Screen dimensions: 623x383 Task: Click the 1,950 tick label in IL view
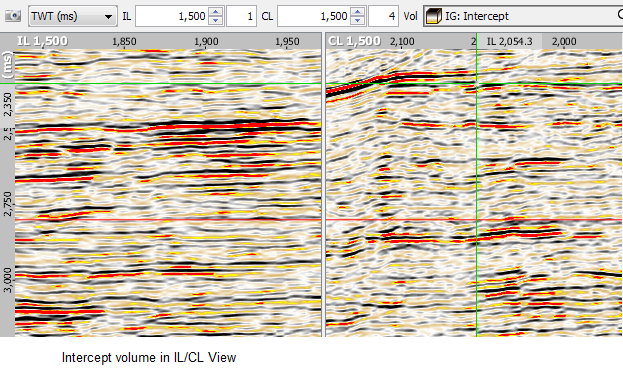click(287, 41)
